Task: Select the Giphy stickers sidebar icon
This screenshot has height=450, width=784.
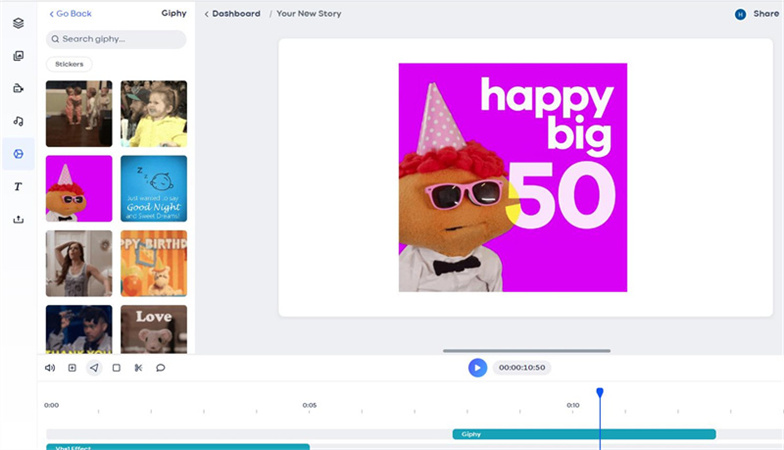Action: coord(18,154)
